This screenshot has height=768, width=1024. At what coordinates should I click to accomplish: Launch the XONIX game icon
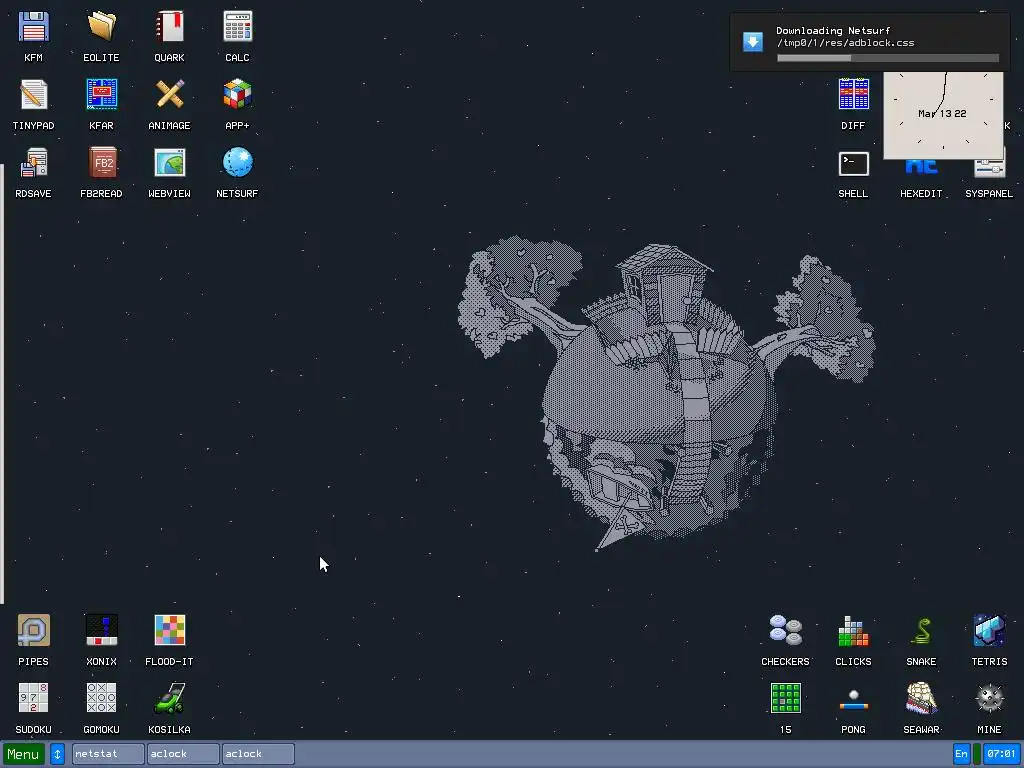point(101,630)
